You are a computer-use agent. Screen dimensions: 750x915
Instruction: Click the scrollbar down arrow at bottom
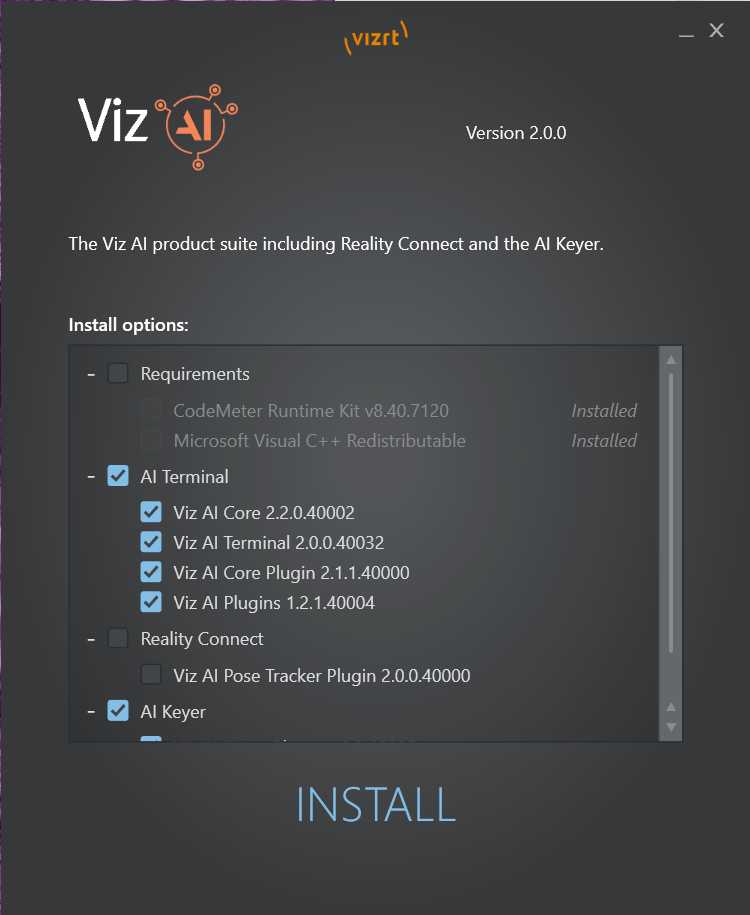pos(671,727)
